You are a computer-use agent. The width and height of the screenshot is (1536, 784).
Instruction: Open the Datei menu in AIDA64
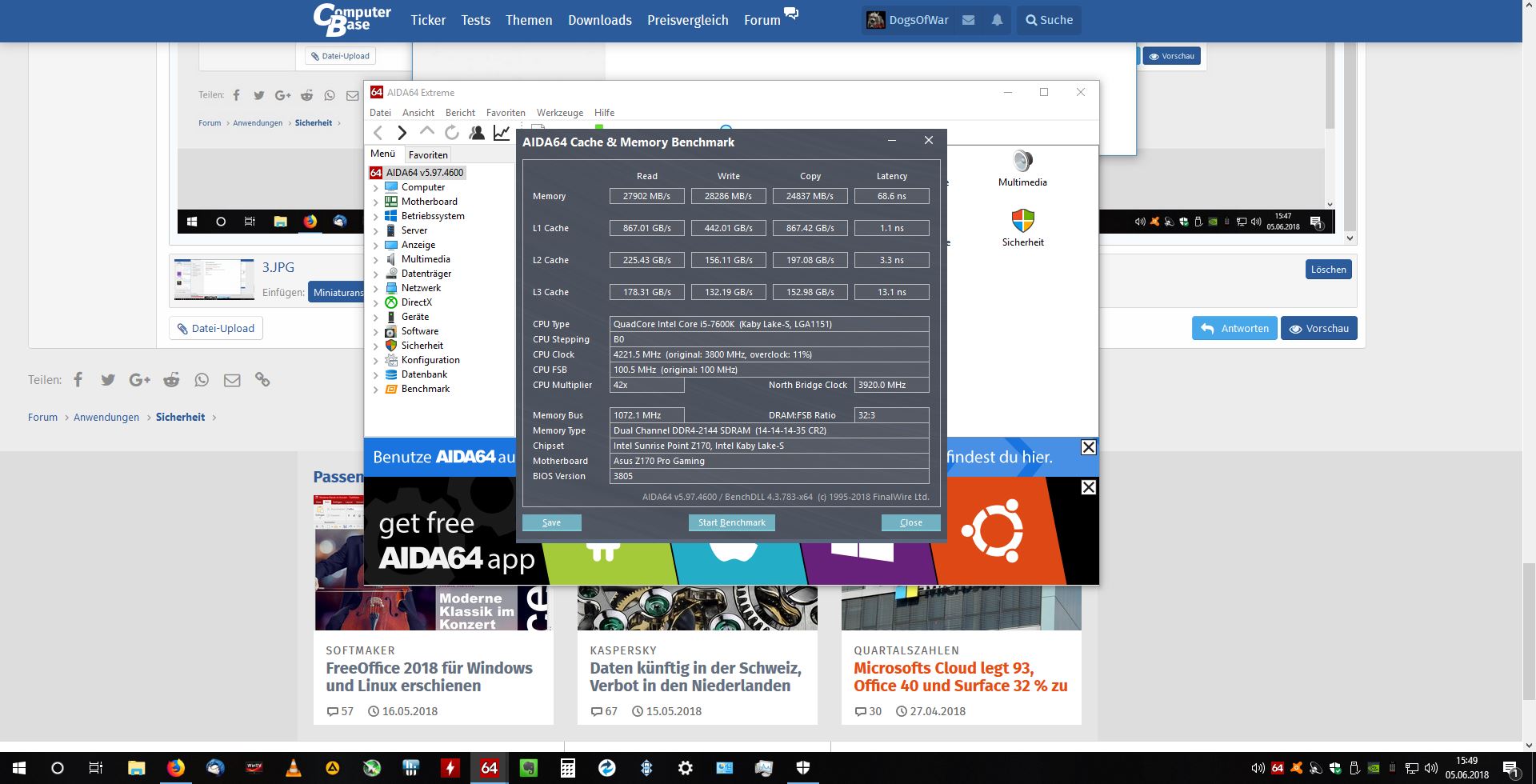380,113
